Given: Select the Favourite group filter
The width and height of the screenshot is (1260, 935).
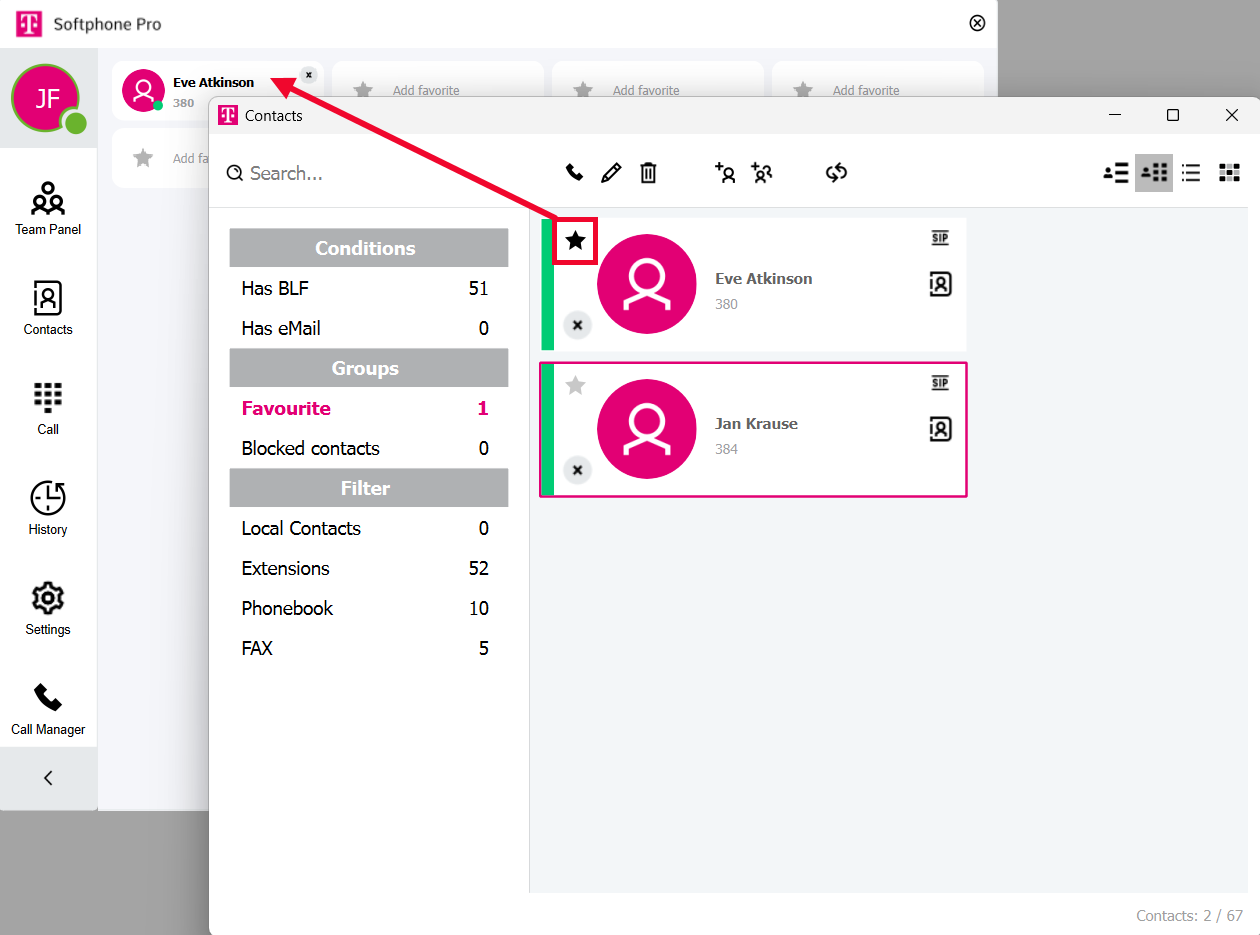Looking at the screenshot, I should click(x=286, y=408).
